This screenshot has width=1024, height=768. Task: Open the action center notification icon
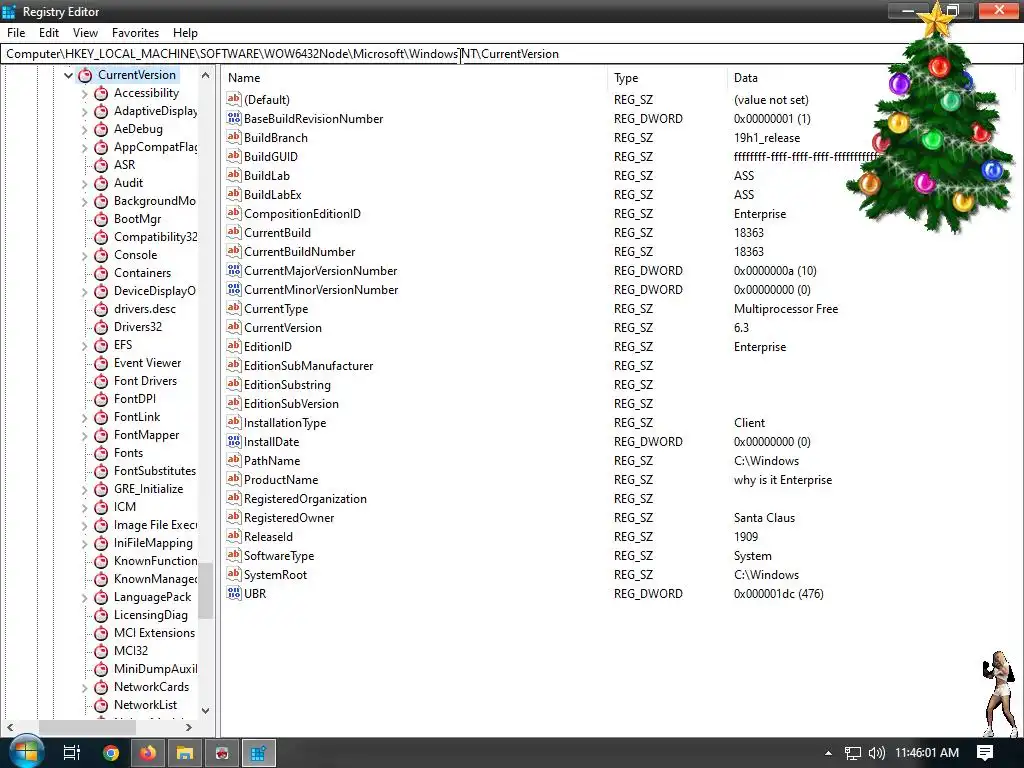pyautogui.click(x=985, y=753)
